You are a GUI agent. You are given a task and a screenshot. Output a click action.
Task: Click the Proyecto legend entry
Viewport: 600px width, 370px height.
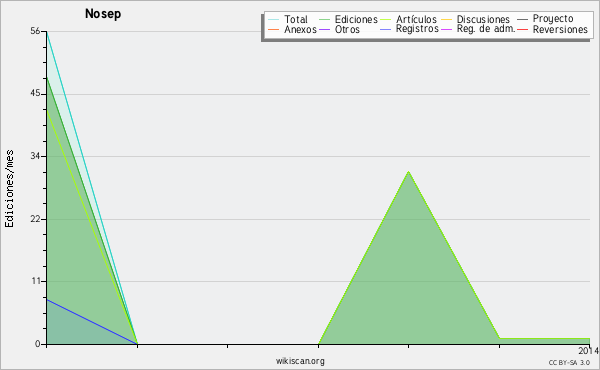[545, 19]
